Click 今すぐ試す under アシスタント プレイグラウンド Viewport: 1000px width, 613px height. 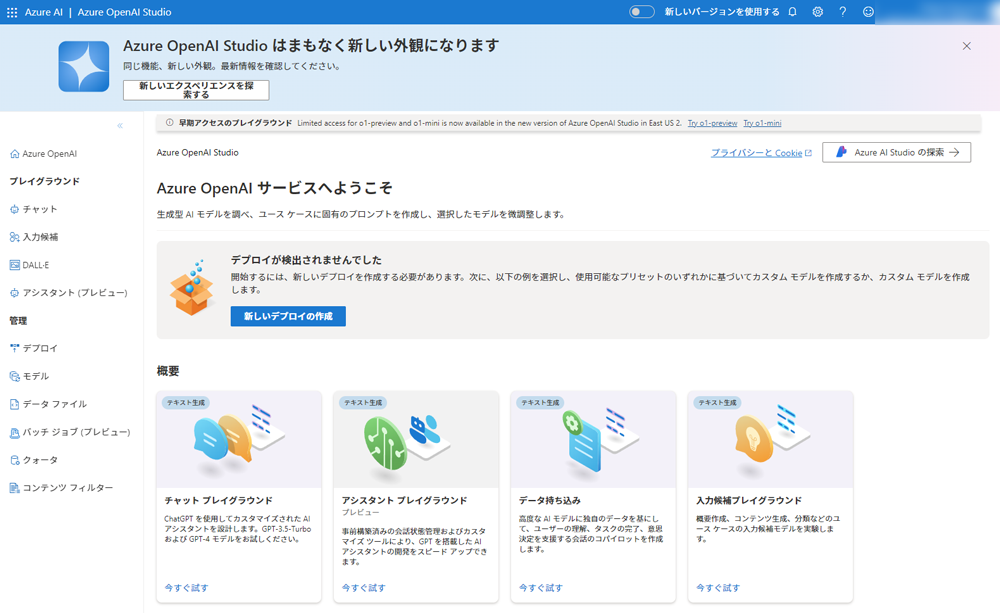click(364, 587)
